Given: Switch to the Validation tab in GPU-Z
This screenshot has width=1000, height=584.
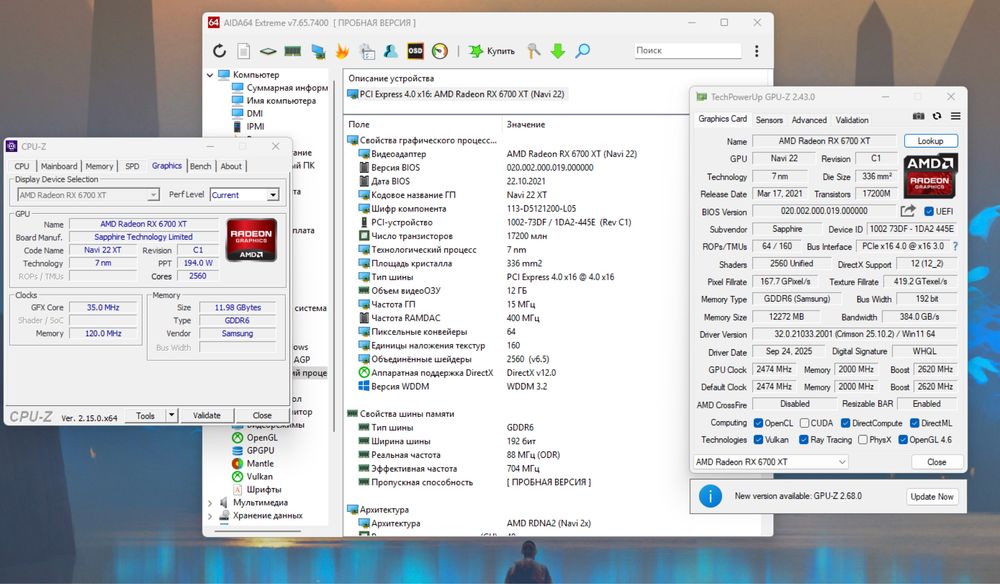Looking at the screenshot, I should point(852,120).
